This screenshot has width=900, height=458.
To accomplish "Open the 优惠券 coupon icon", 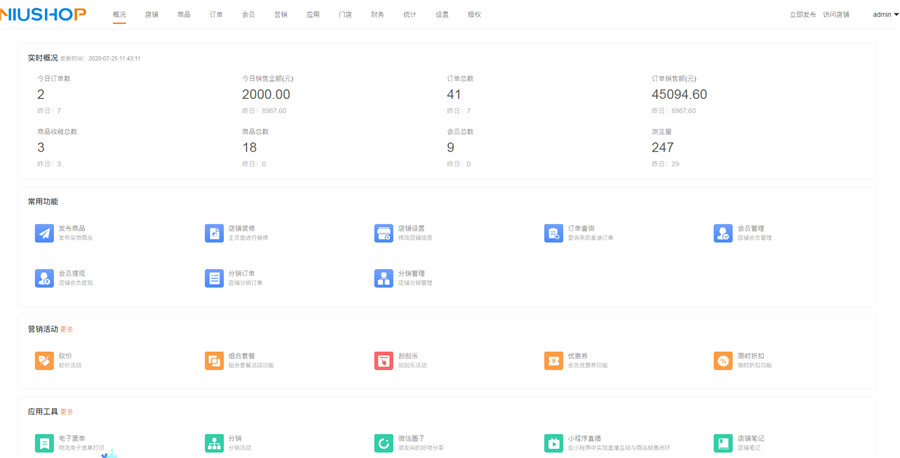I will 554,360.
